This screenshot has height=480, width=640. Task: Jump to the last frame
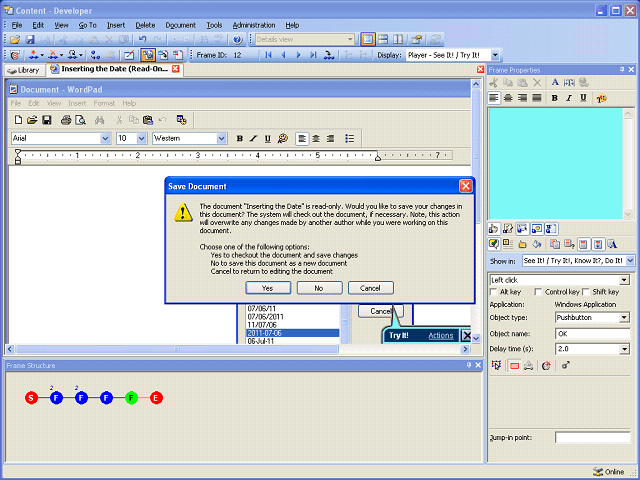pyautogui.click(x=313, y=55)
